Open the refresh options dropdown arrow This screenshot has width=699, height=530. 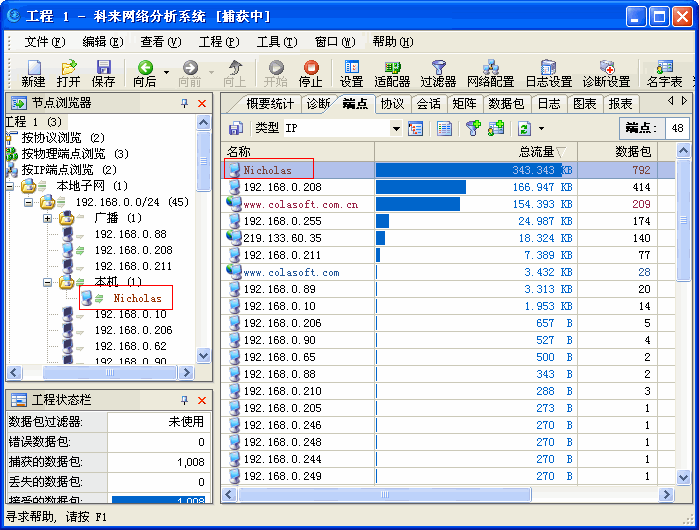pos(541,129)
